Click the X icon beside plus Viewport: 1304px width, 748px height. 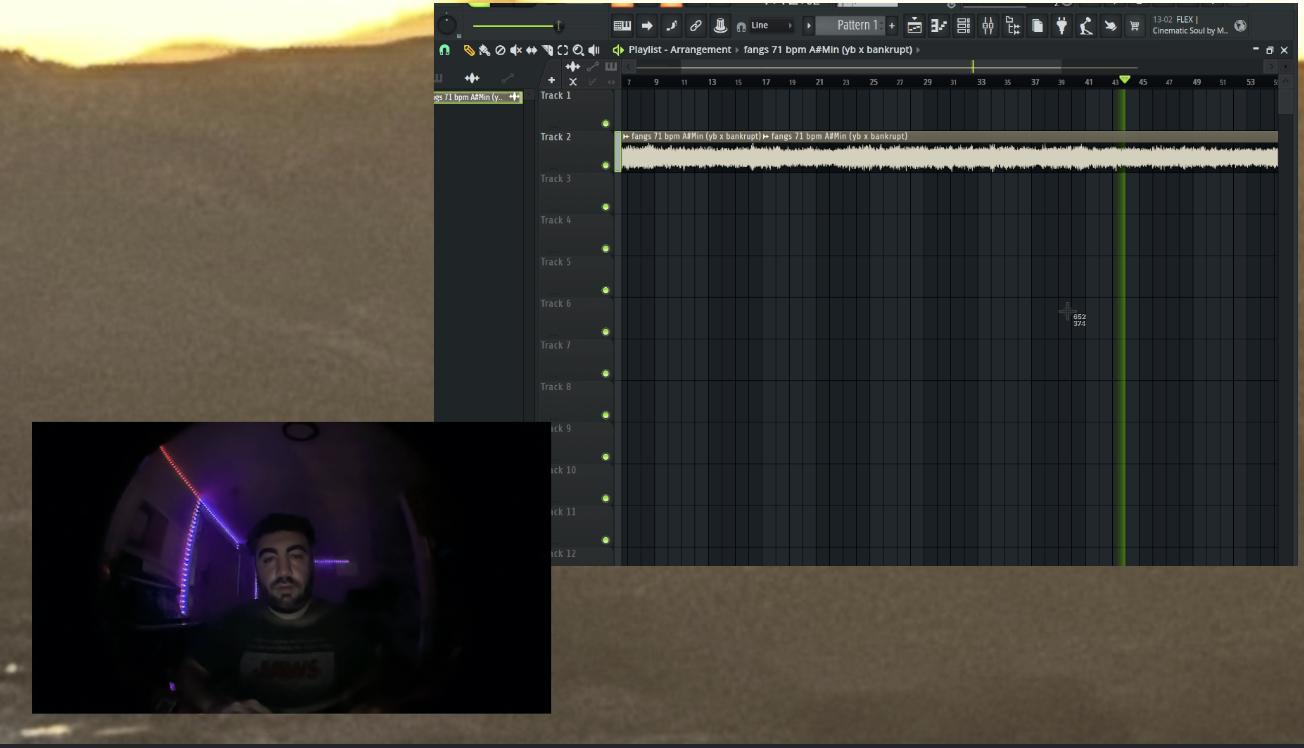[x=573, y=82]
